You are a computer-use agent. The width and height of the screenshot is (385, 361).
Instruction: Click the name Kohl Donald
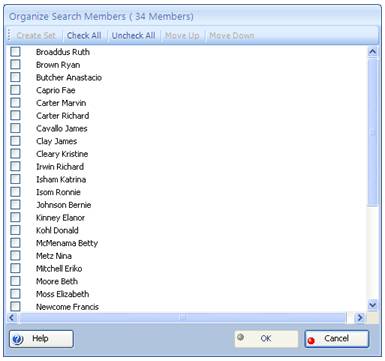(57, 230)
